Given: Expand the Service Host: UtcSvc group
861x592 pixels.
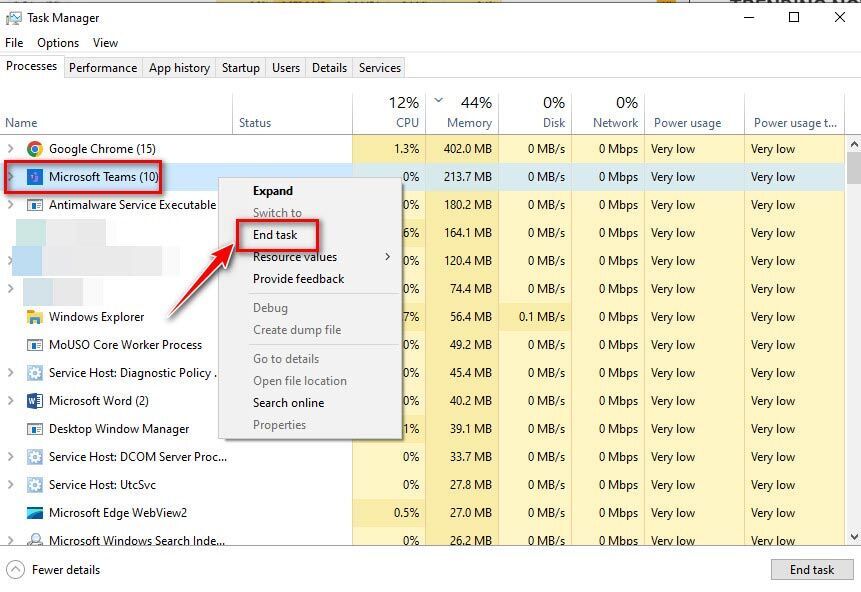Looking at the screenshot, I should coord(10,485).
